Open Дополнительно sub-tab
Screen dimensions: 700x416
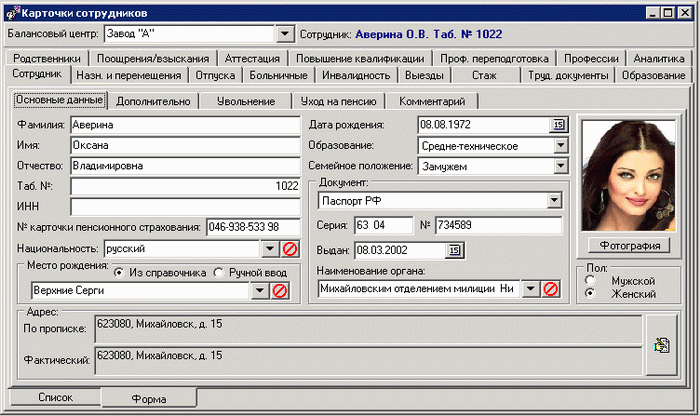pos(153,101)
